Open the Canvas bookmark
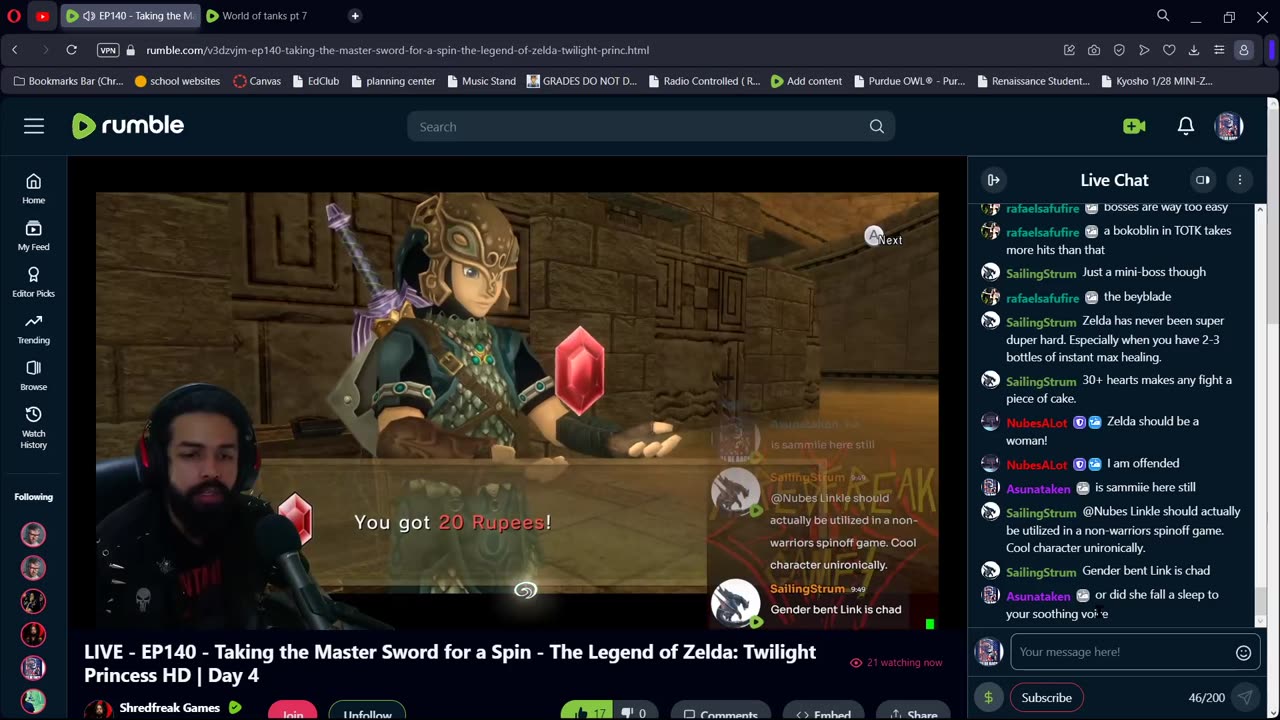Image resolution: width=1280 pixels, height=720 pixels. [x=256, y=81]
